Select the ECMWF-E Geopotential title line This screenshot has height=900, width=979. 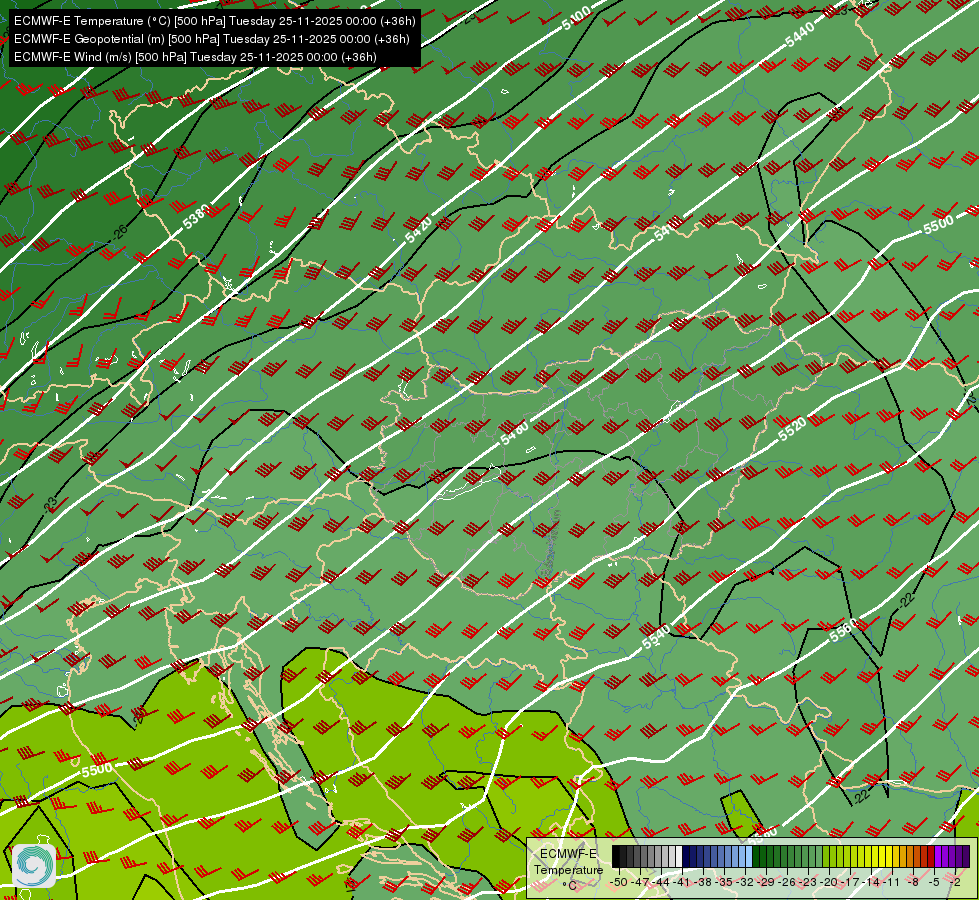click(212, 39)
